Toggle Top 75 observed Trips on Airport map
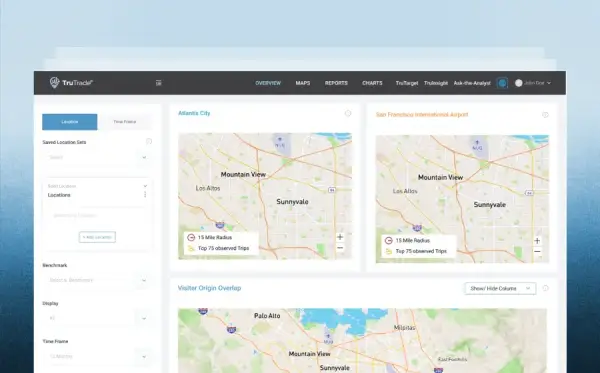The height and width of the screenshot is (373, 600). coord(416,251)
